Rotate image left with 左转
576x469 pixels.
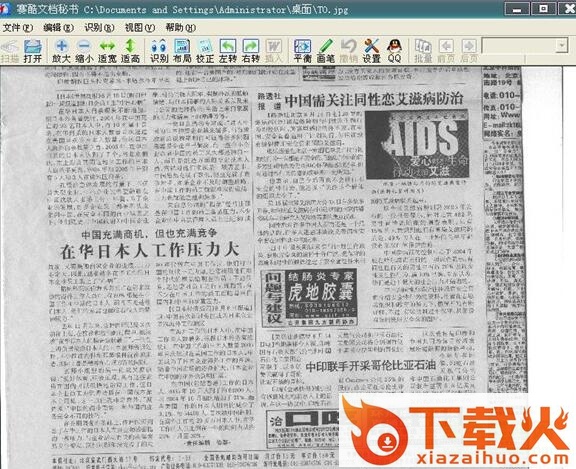point(228,51)
